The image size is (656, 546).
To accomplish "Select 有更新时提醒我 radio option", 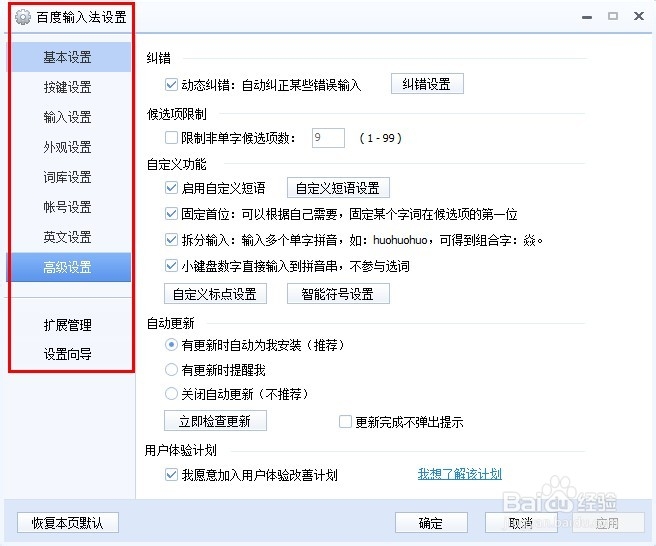I will pos(171,369).
